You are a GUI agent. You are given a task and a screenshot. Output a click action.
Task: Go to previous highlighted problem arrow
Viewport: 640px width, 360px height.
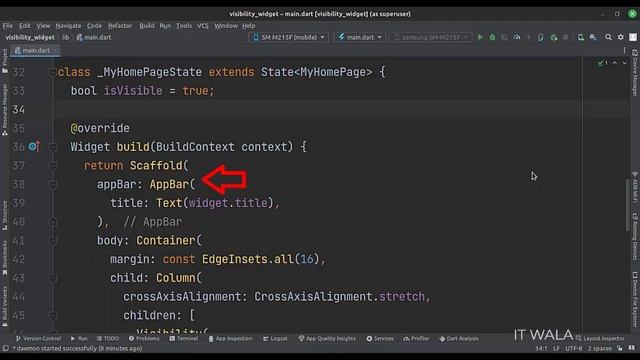coord(615,63)
